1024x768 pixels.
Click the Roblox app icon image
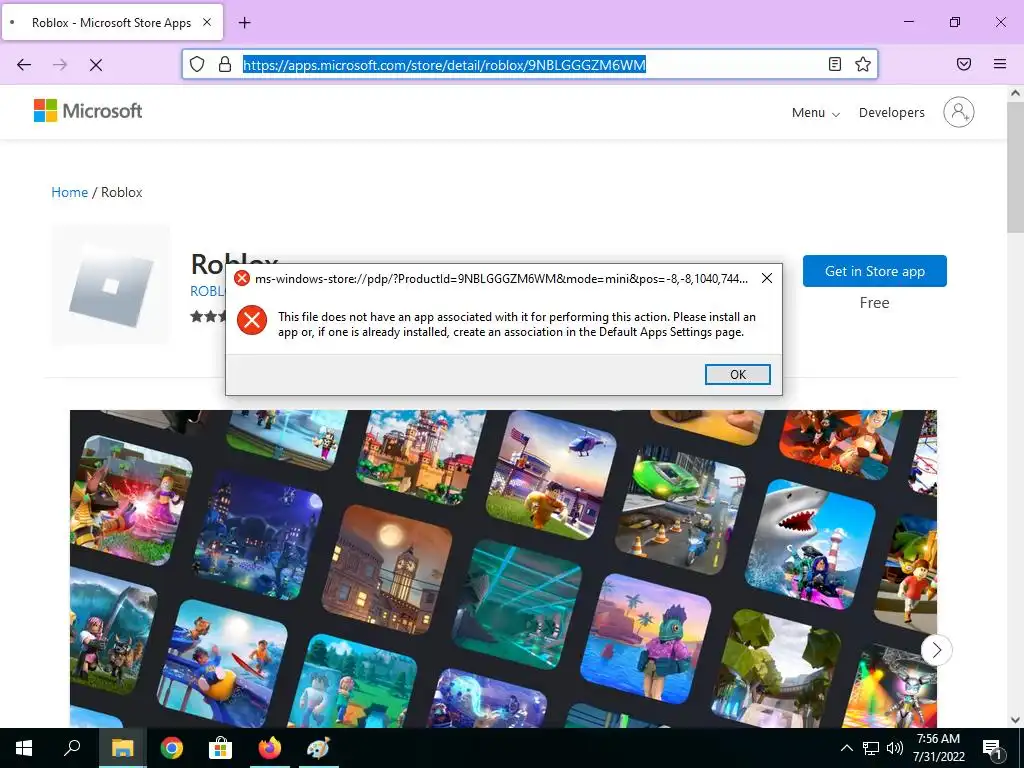click(110, 285)
